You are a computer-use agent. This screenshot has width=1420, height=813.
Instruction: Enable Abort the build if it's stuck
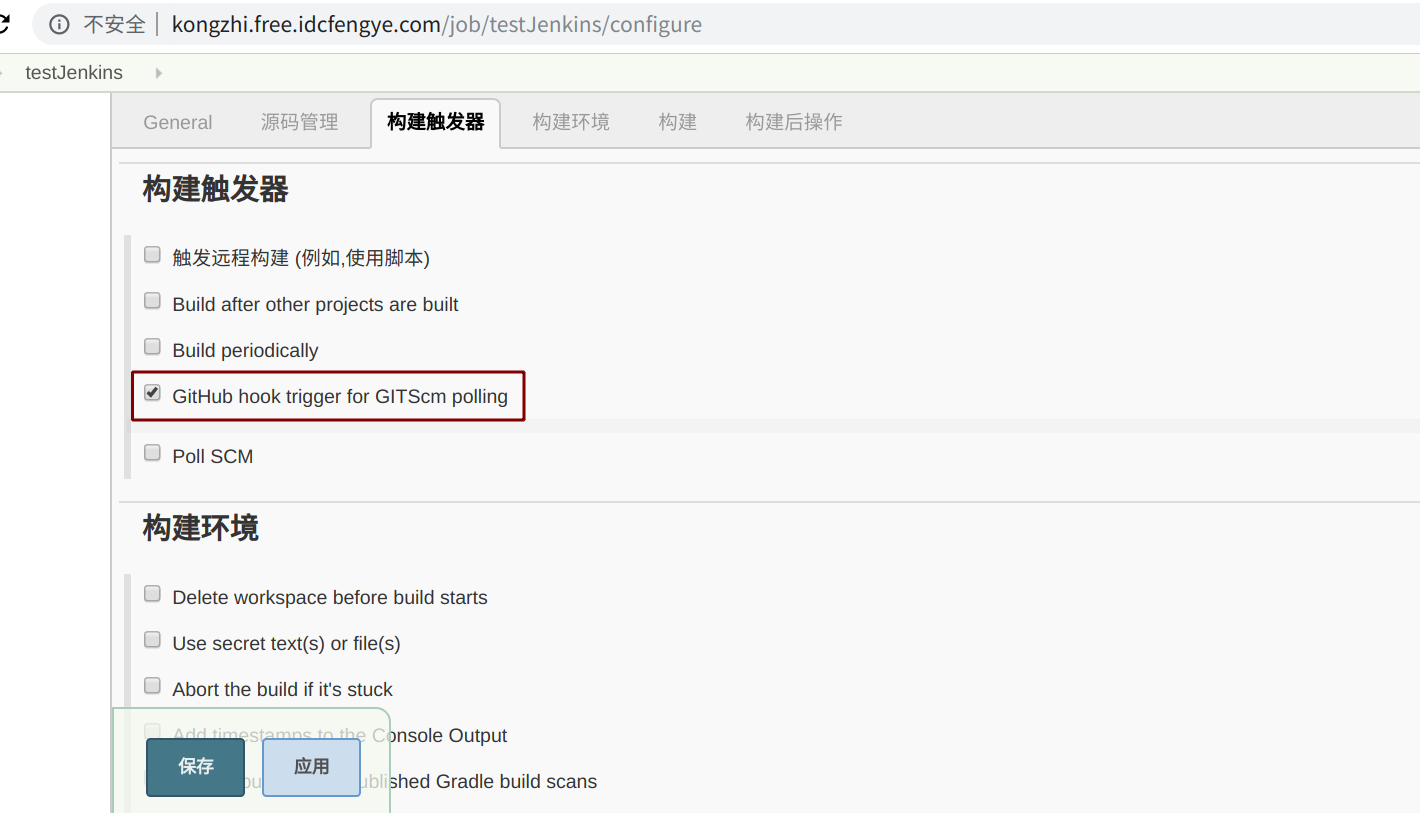coord(152,686)
